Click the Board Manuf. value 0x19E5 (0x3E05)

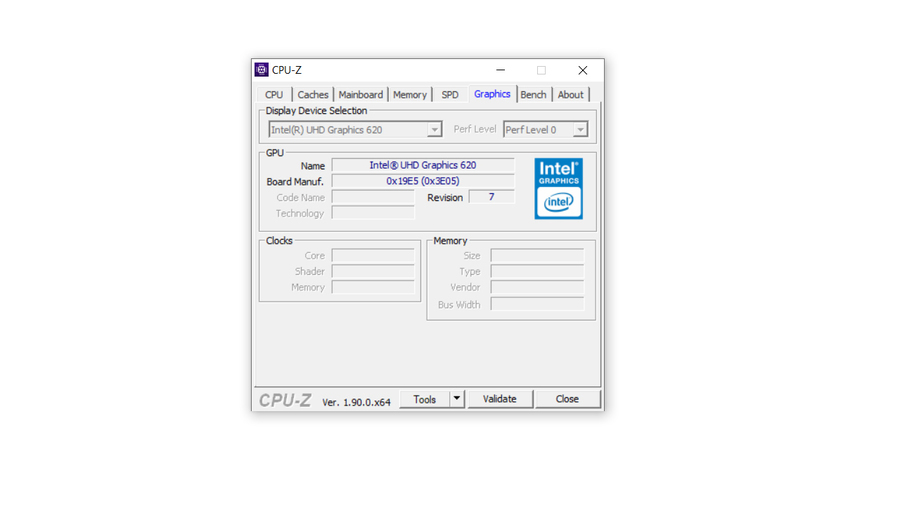click(x=423, y=181)
